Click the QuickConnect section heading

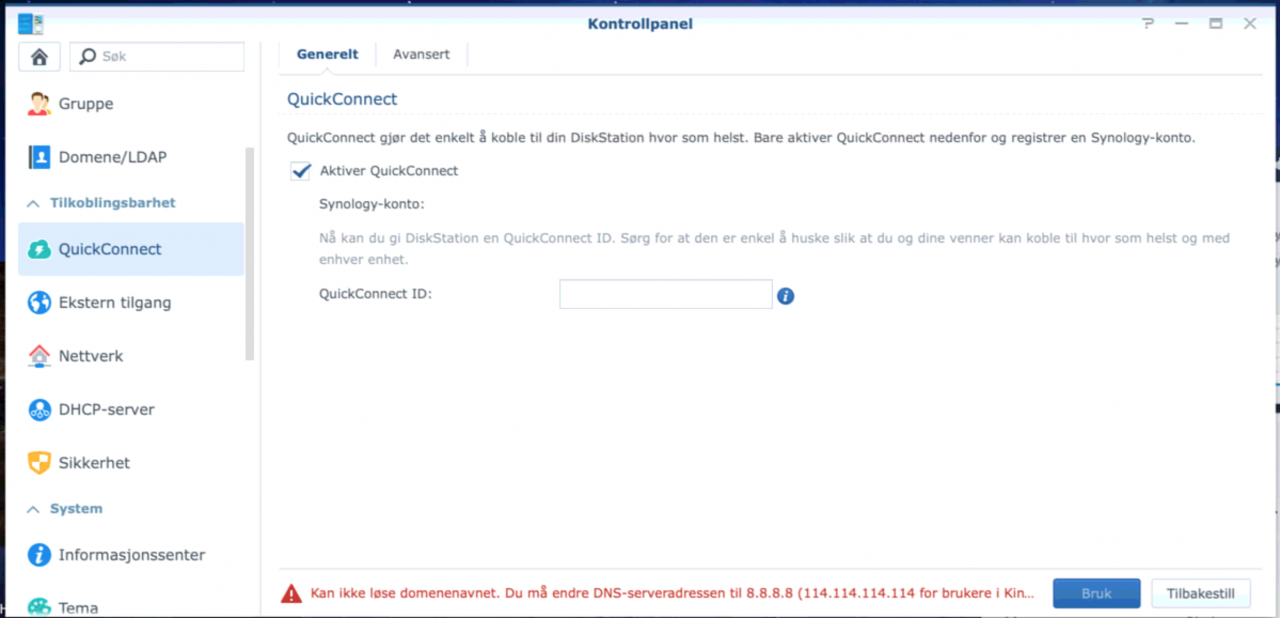(x=342, y=99)
